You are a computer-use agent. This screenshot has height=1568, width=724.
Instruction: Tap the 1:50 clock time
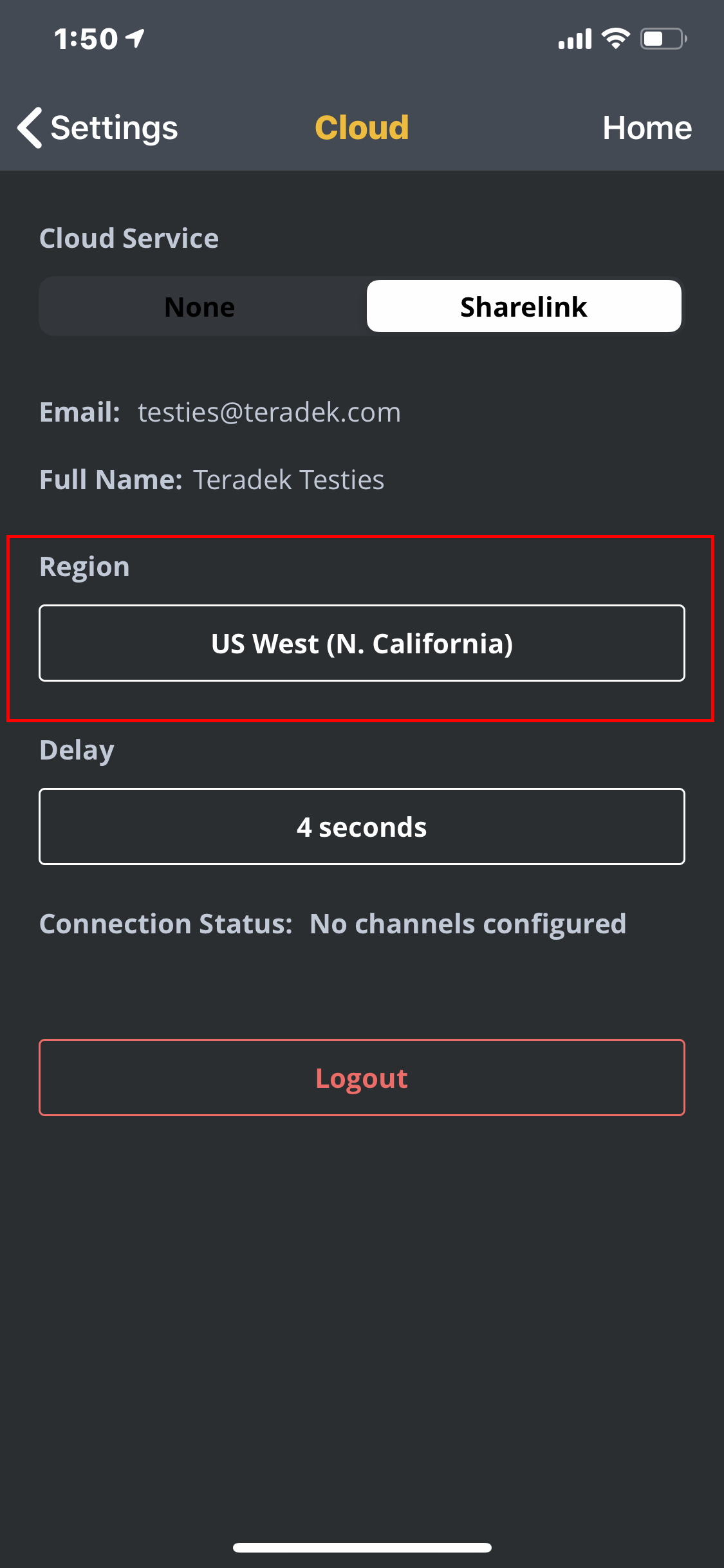point(86,39)
